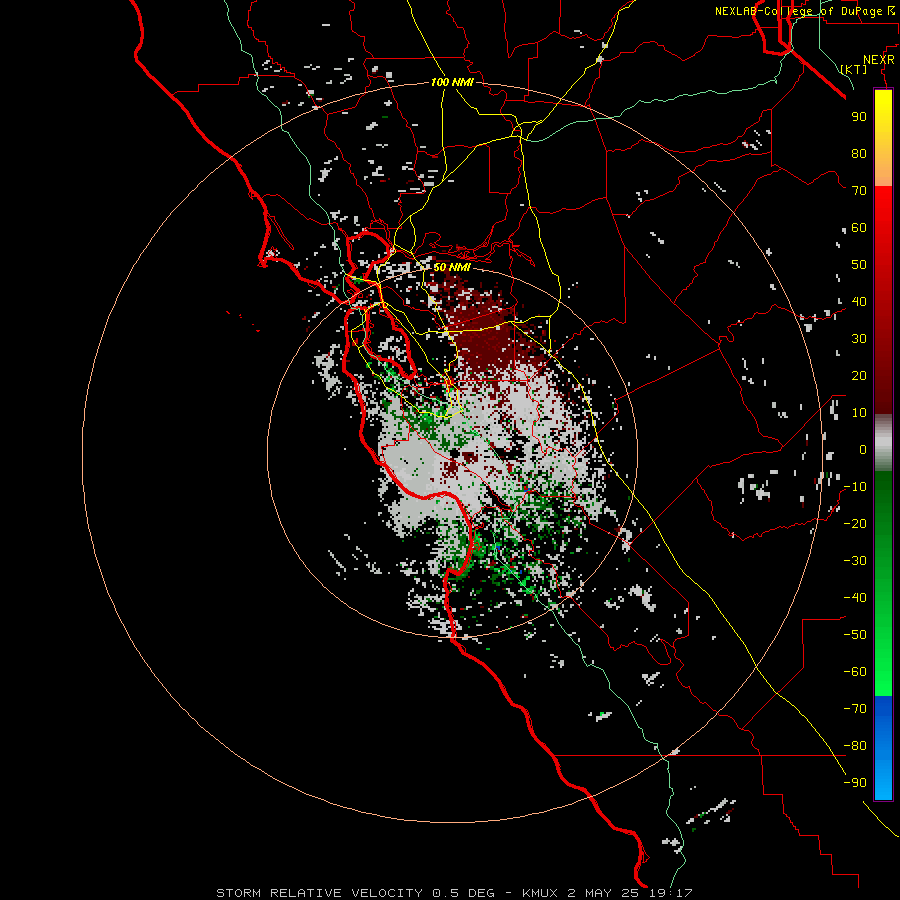Click the "NEXLAB-College of DuPage" credit text
The image size is (900, 900).
pyautogui.click(x=798, y=11)
